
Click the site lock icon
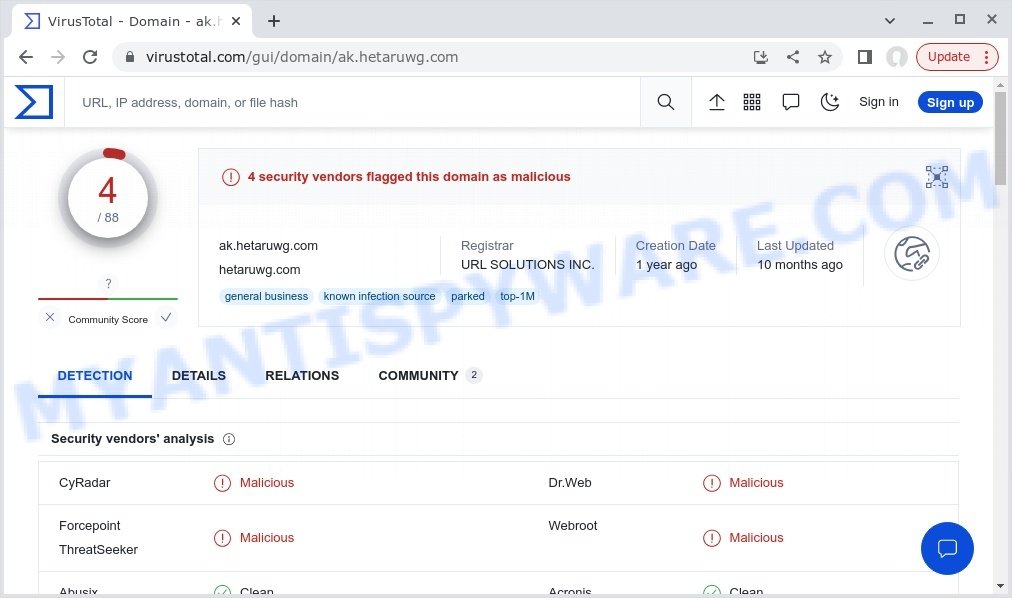(x=130, y=57)
